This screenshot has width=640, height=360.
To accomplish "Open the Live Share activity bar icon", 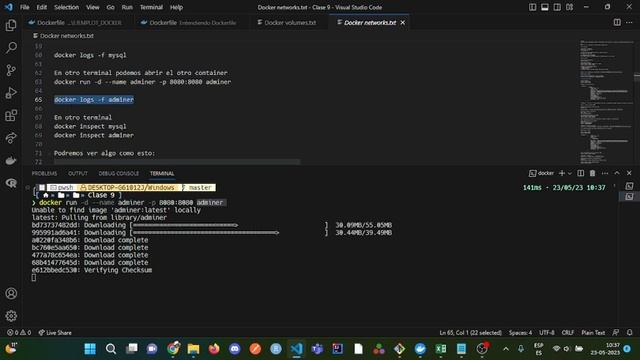I will point(11,138).
